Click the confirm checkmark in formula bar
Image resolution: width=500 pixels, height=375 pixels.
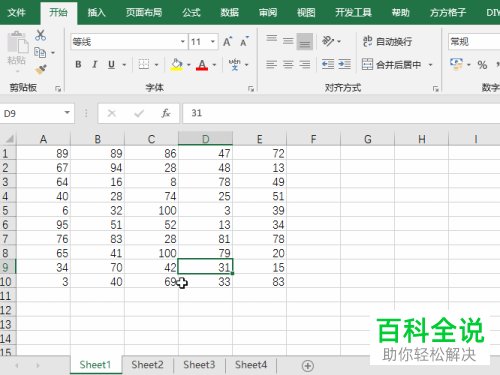[139, 113]
